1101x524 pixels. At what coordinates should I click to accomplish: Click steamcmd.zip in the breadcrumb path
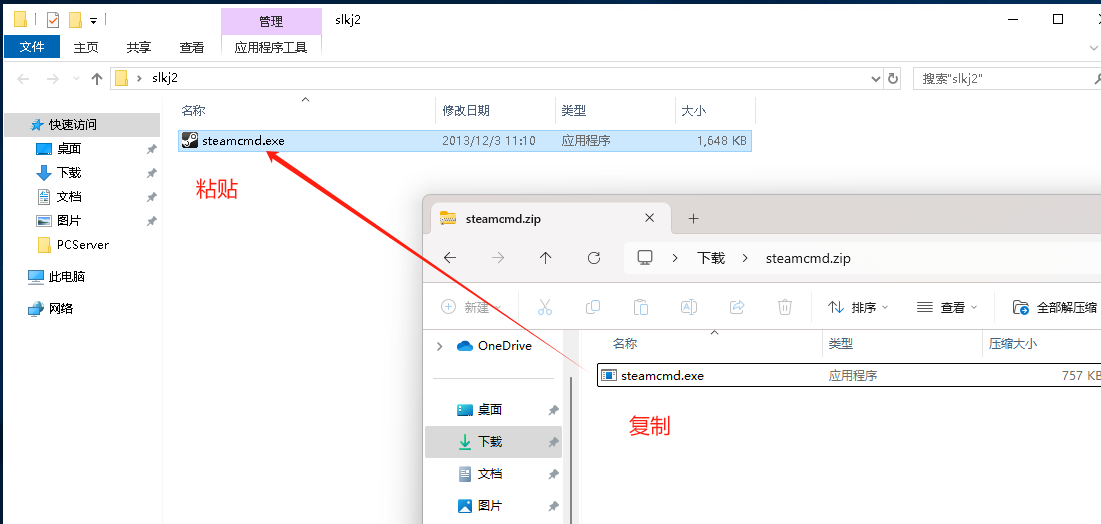(x=808, y=258)
